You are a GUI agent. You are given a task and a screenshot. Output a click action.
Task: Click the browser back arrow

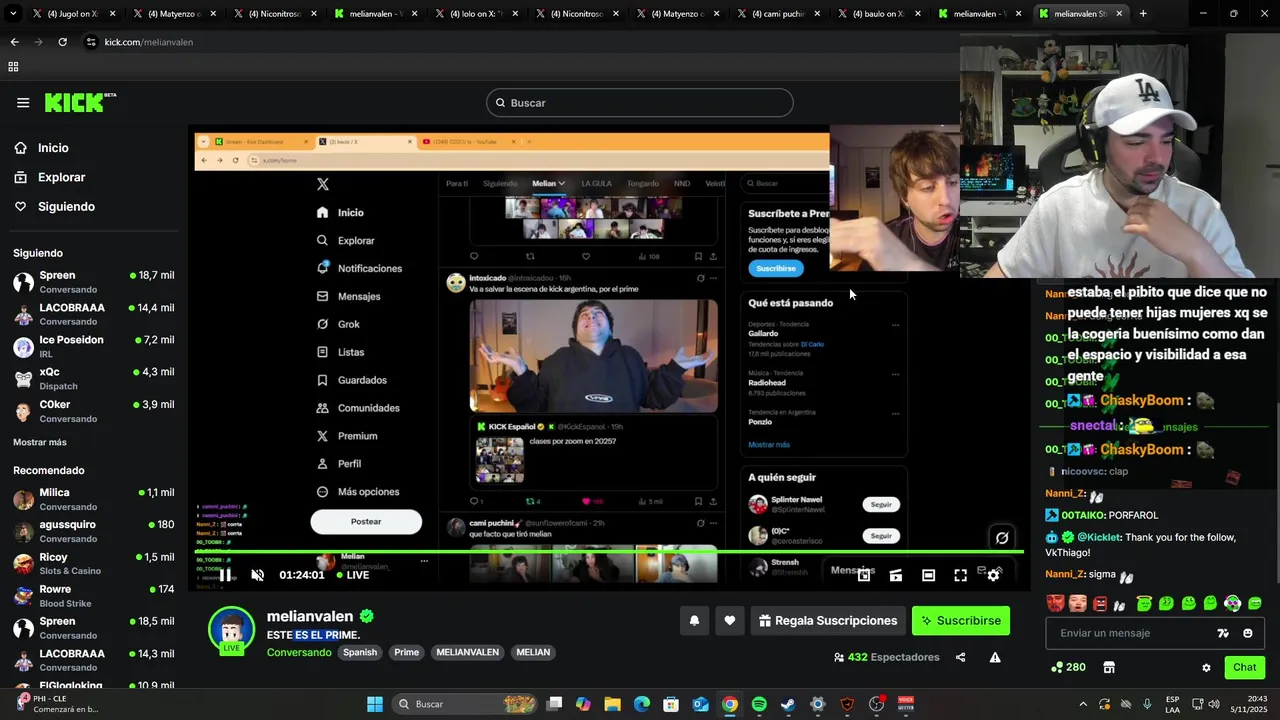pyautogui.click(x=14, y=42)
